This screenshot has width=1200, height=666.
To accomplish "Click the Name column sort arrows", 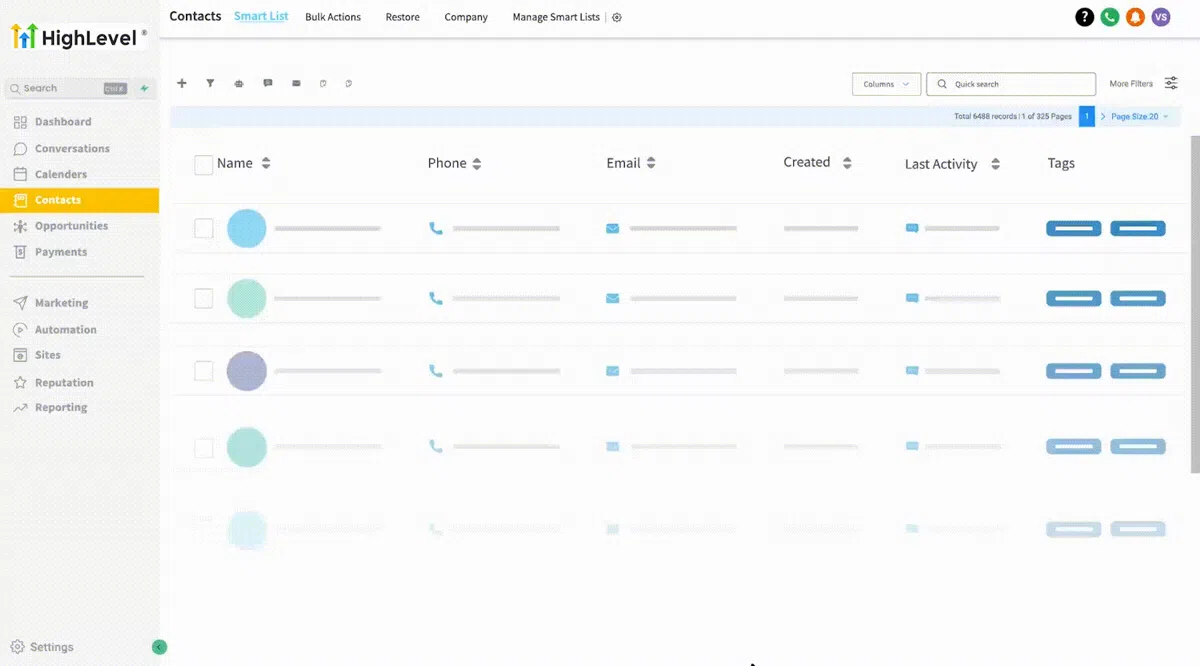I will pos(264,163).
